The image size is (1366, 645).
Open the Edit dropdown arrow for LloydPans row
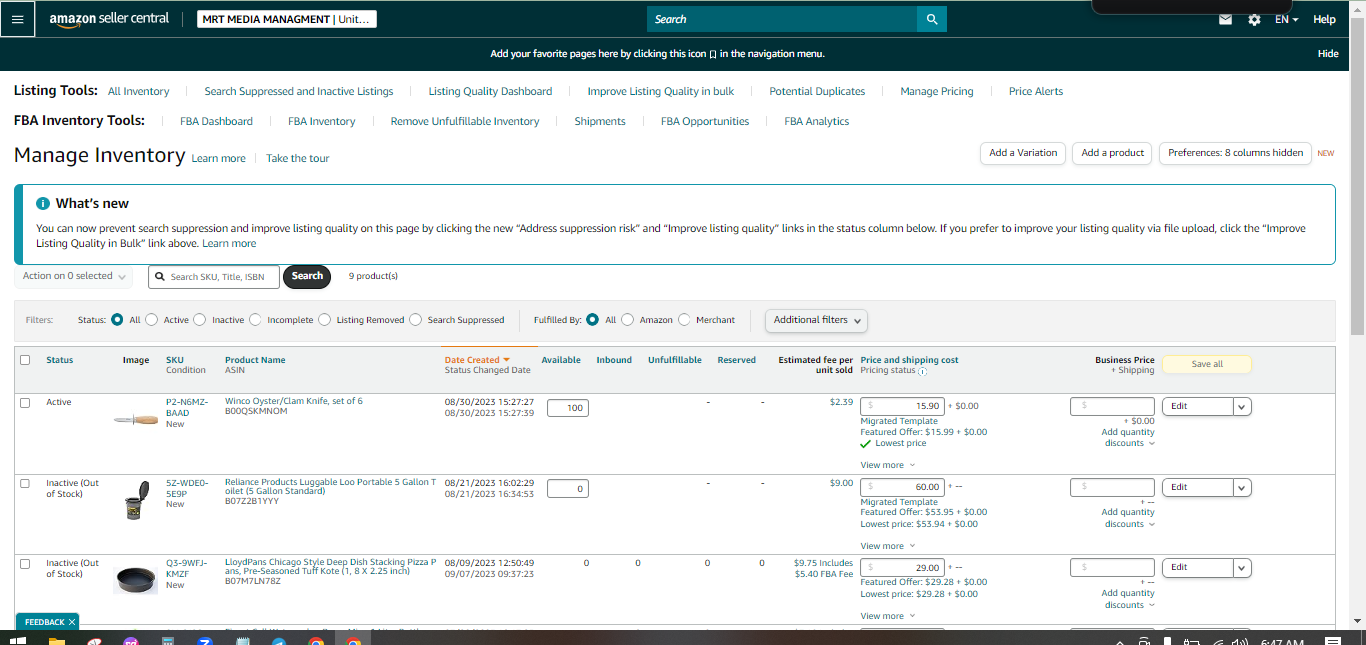[1242, 568]
